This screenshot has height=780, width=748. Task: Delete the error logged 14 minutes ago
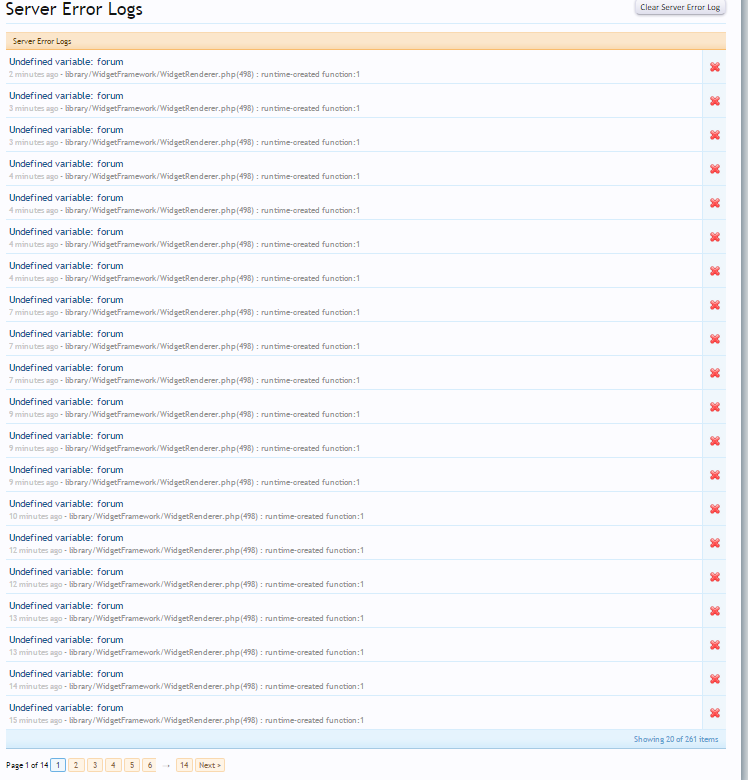pos(714,679)
